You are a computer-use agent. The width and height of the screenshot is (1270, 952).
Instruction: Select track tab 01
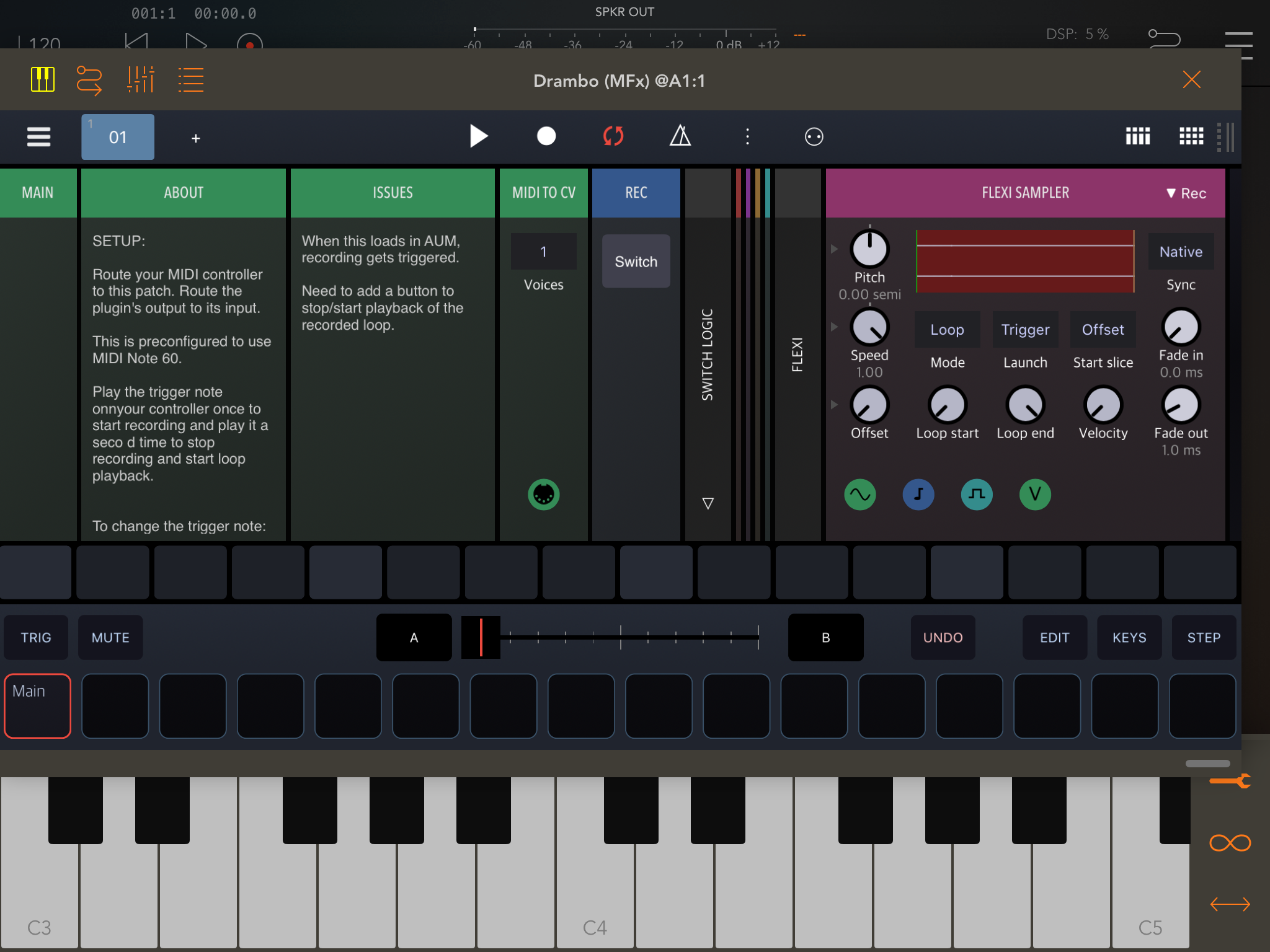pos(118,137)
